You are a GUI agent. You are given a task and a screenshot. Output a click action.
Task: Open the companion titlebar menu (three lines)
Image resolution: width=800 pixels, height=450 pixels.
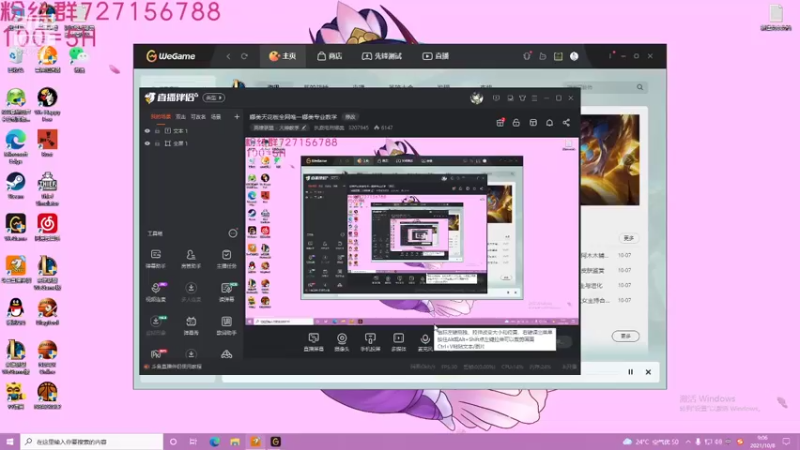pos(534,98)
